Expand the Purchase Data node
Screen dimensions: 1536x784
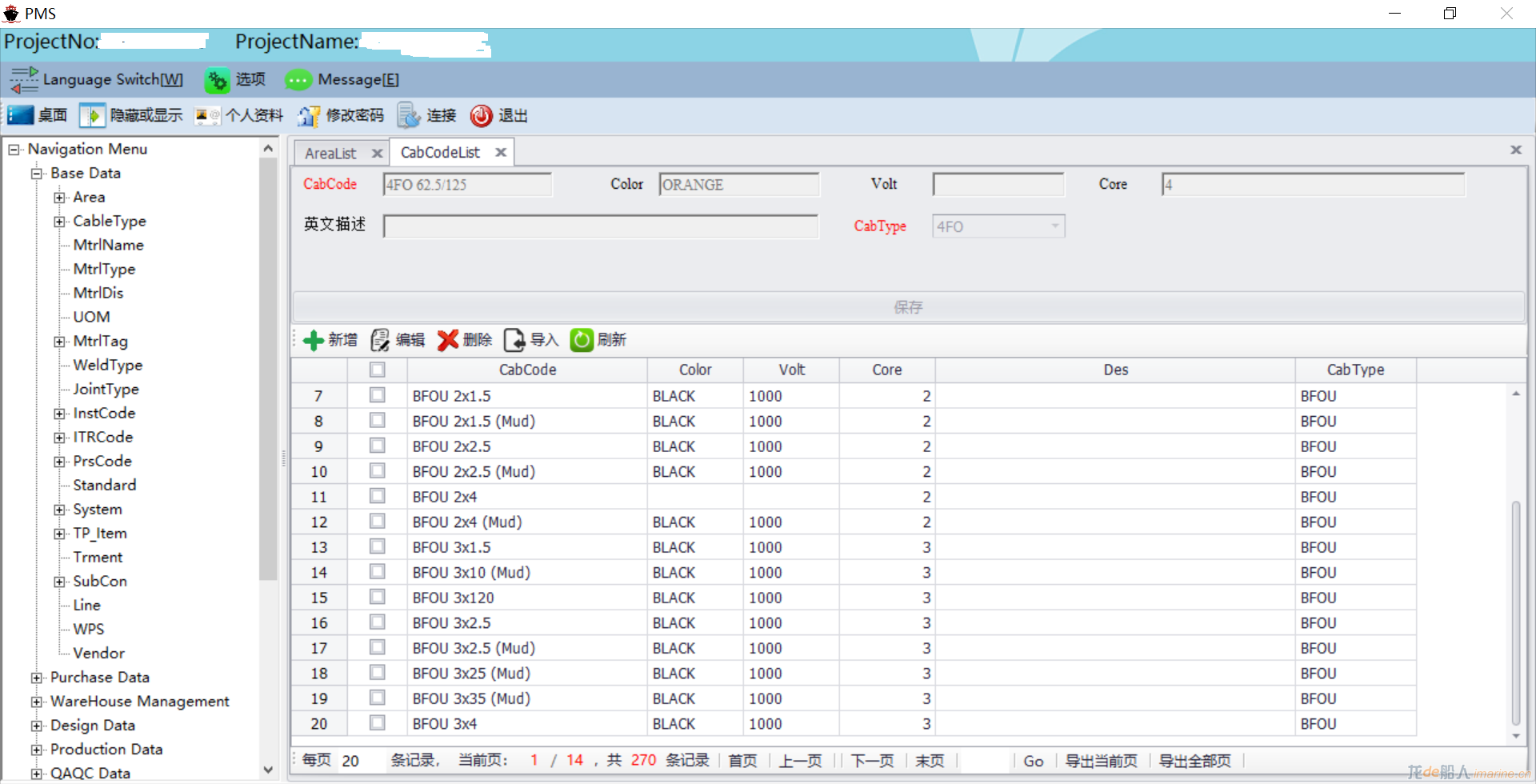click(37, 678)
